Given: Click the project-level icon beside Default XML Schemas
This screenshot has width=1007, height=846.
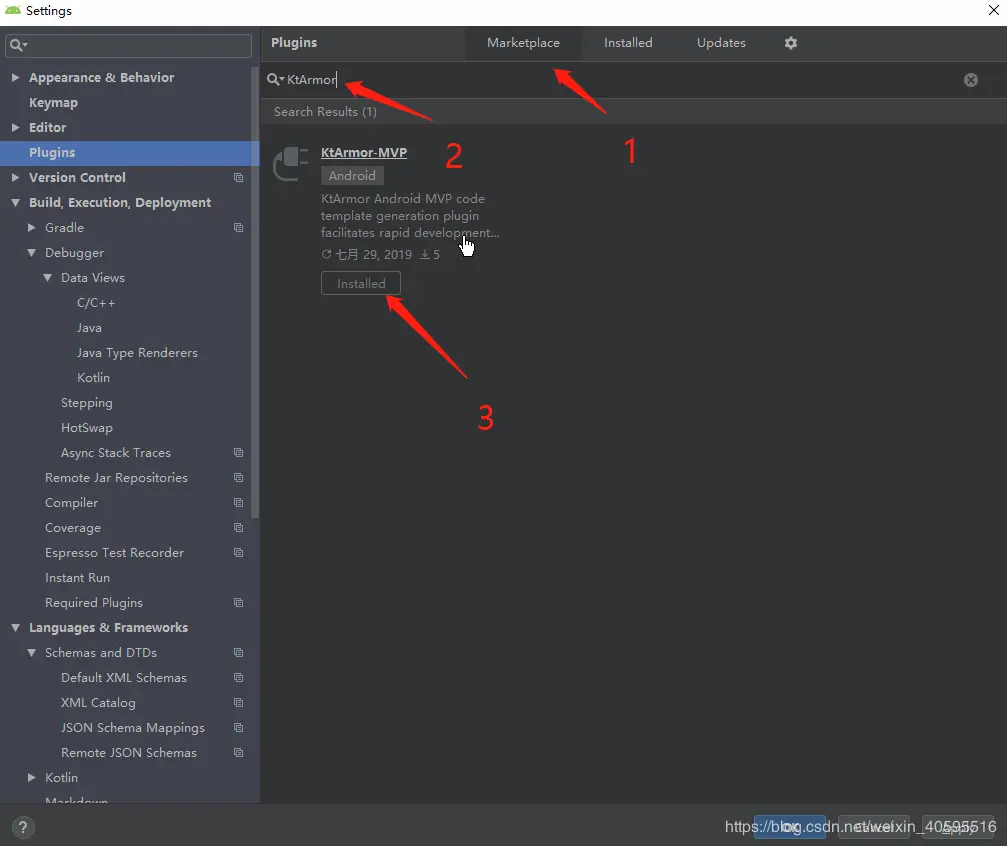Looking at the screenshot, I should click(x=238, y=678).
